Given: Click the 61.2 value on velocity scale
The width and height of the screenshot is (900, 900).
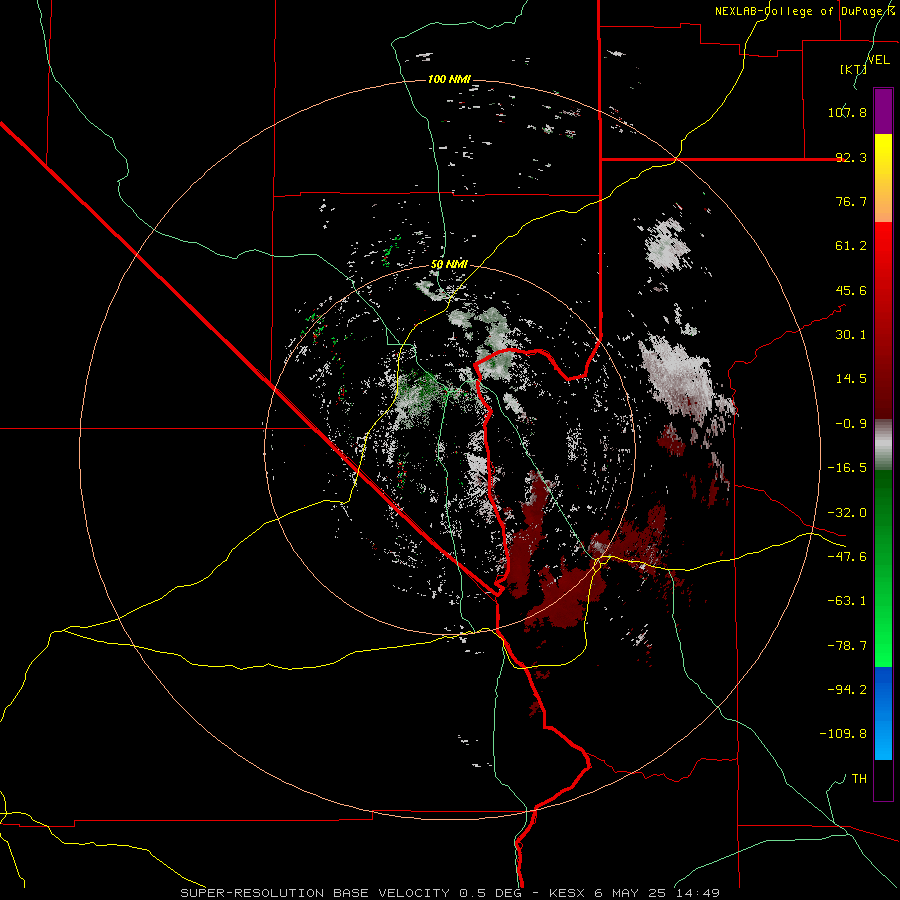Looking at the screenshot, I should pos(851,246).
